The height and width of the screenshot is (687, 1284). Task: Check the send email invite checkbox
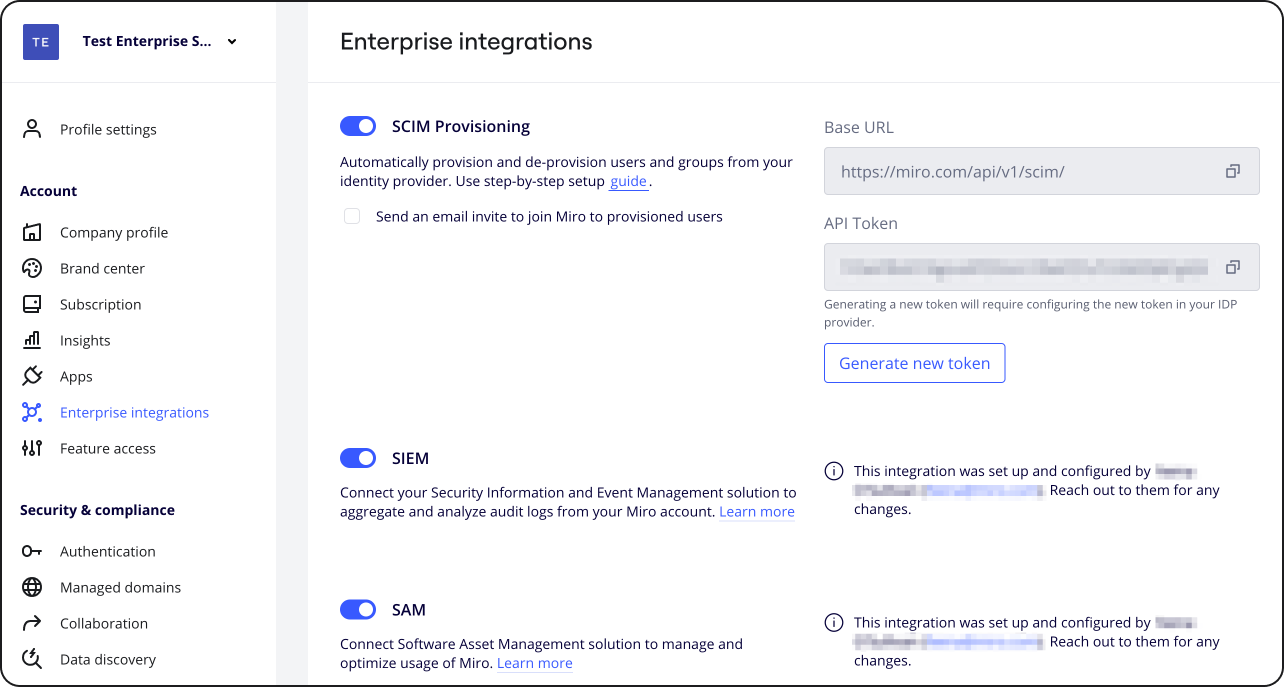point(352,216)
